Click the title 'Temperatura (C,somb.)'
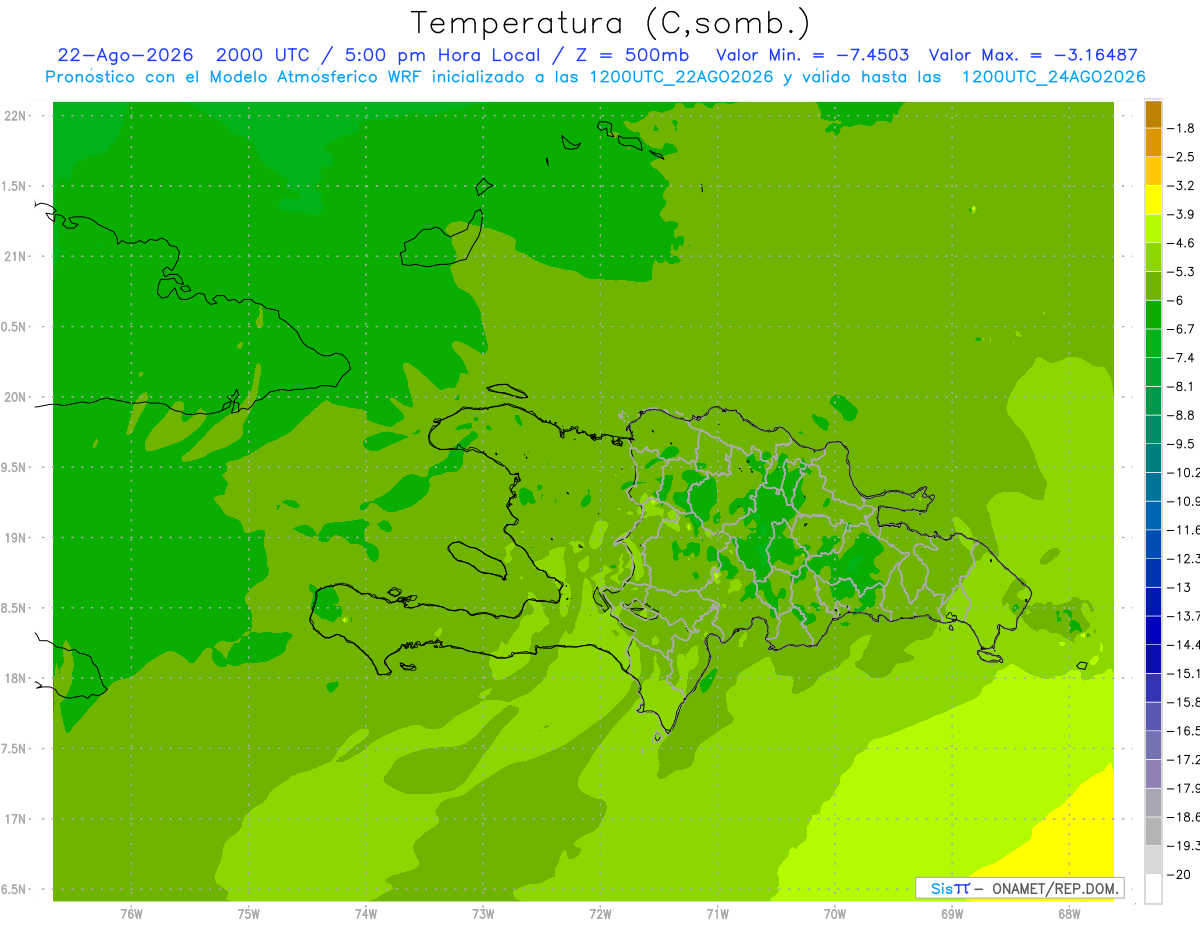This screenshot has width=1200, height=927. [611, 23]
